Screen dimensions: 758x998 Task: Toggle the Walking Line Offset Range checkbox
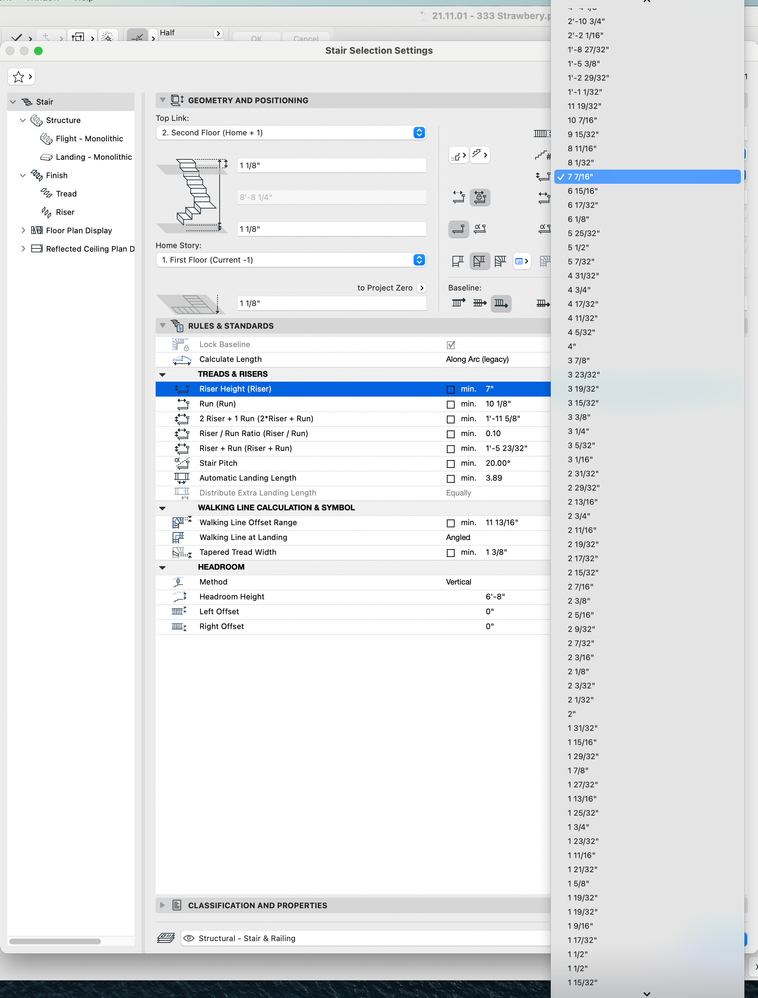[451, 523]
